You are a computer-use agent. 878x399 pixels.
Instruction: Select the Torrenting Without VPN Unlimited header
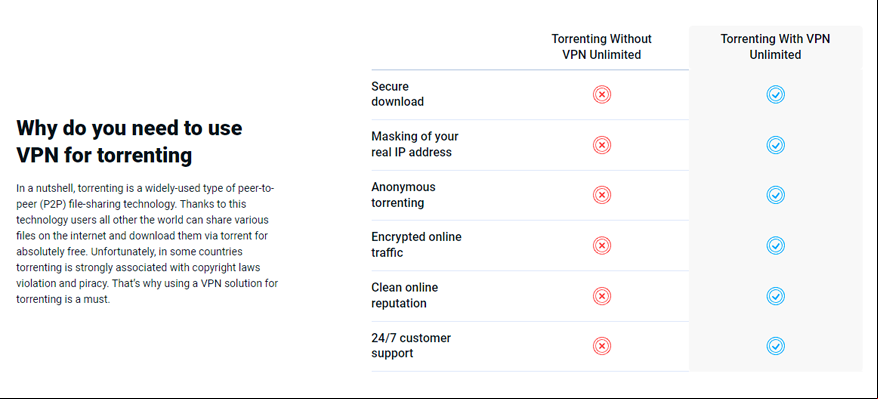click(601, 47)
